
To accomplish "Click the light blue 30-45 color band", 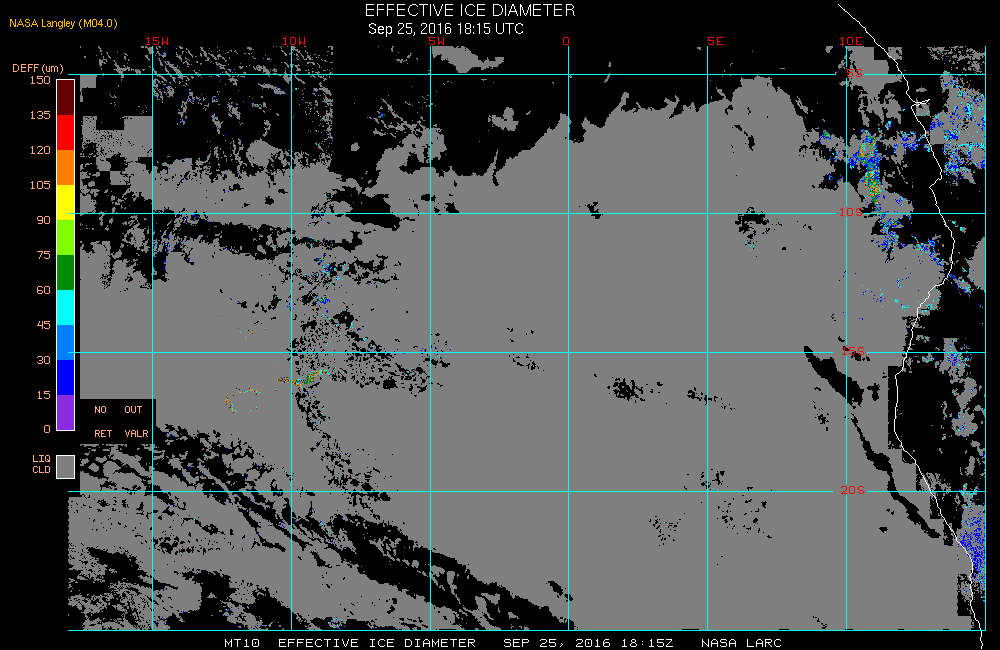I will coord(66,343).
